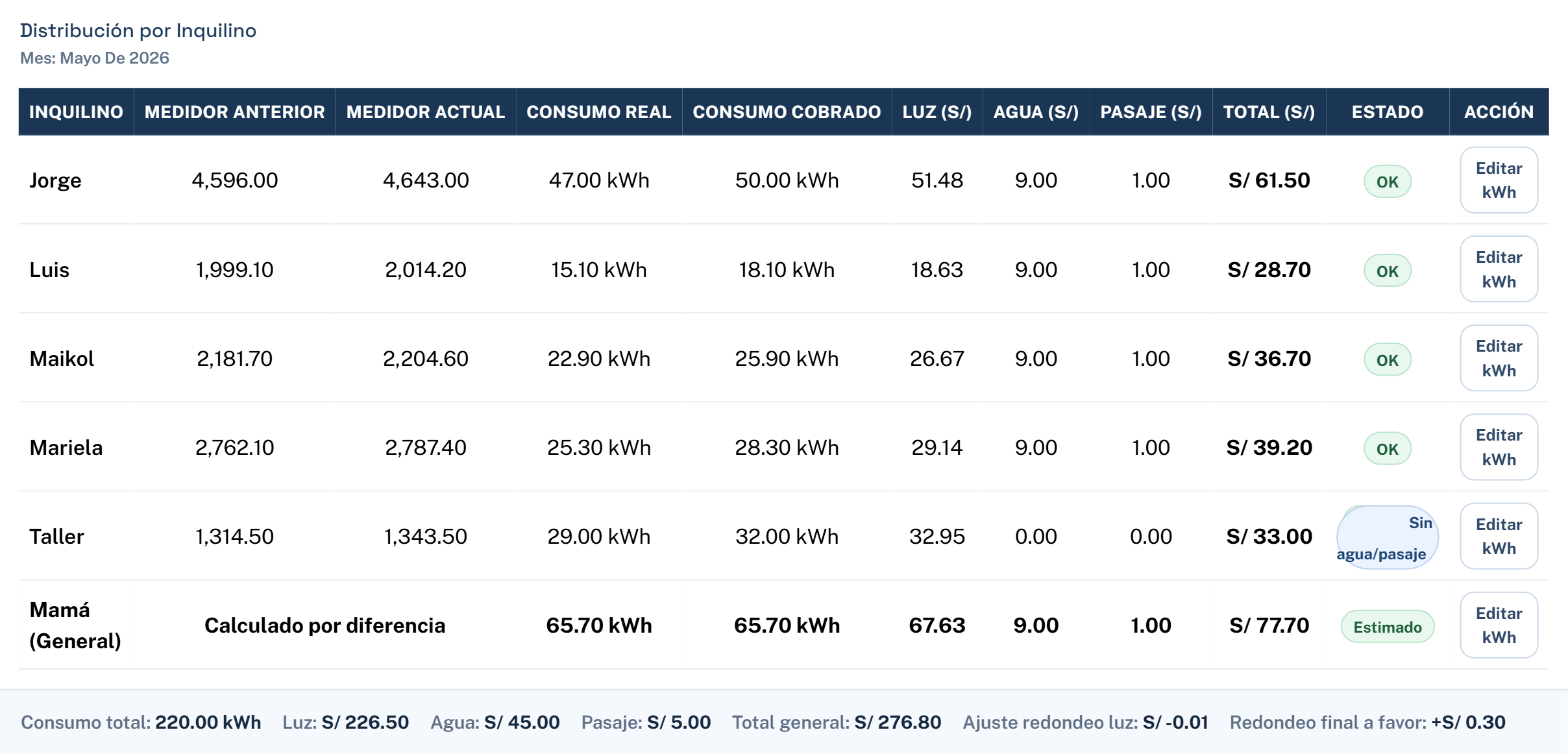The image size is (1568, 754).
Task: Click the MEDIDOR ANTERIOR column header
Action: click(x=234, y=112)
